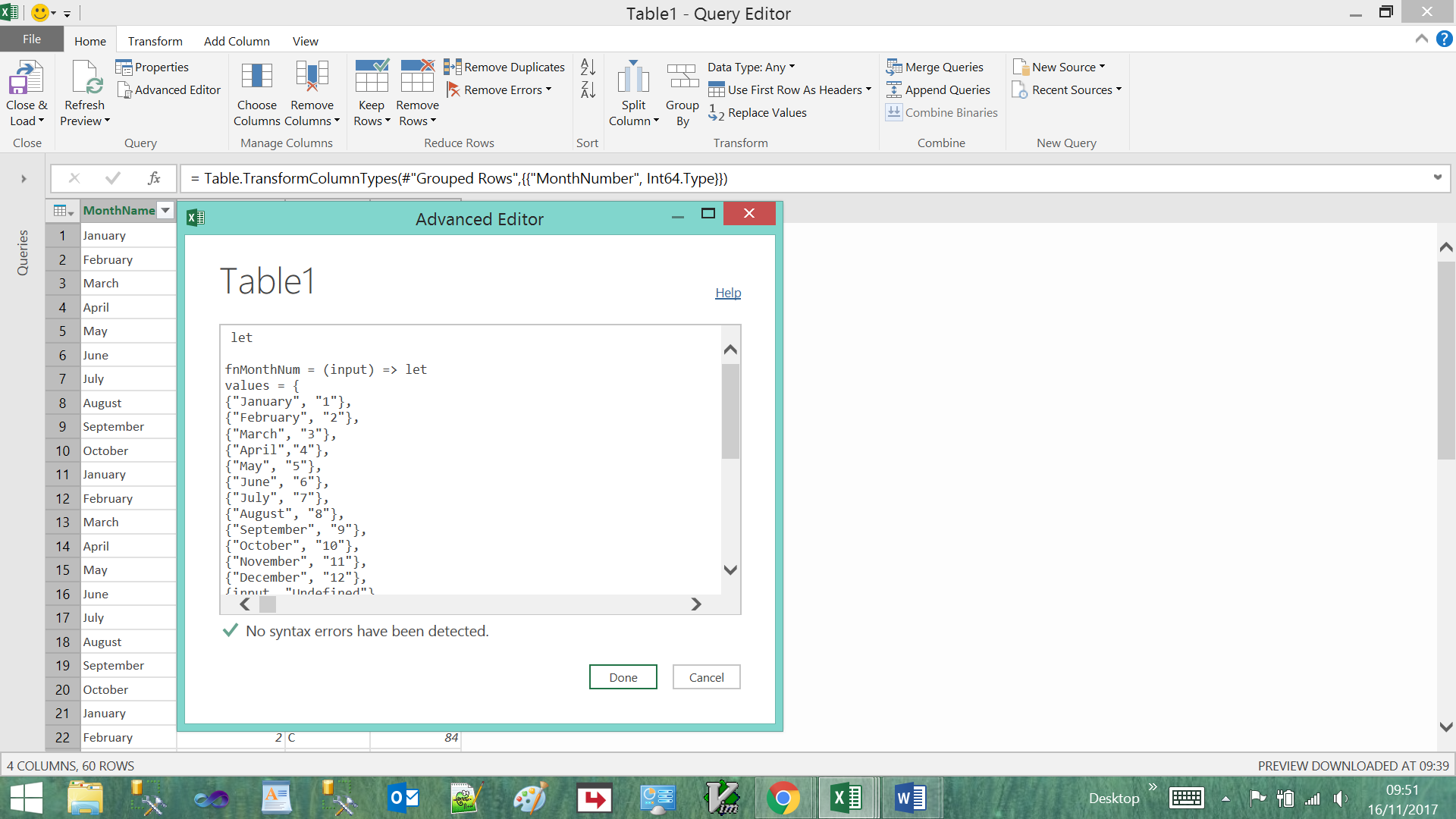Sort ascending with the A-Z icon
The image size is (1456, 819).
588,67
